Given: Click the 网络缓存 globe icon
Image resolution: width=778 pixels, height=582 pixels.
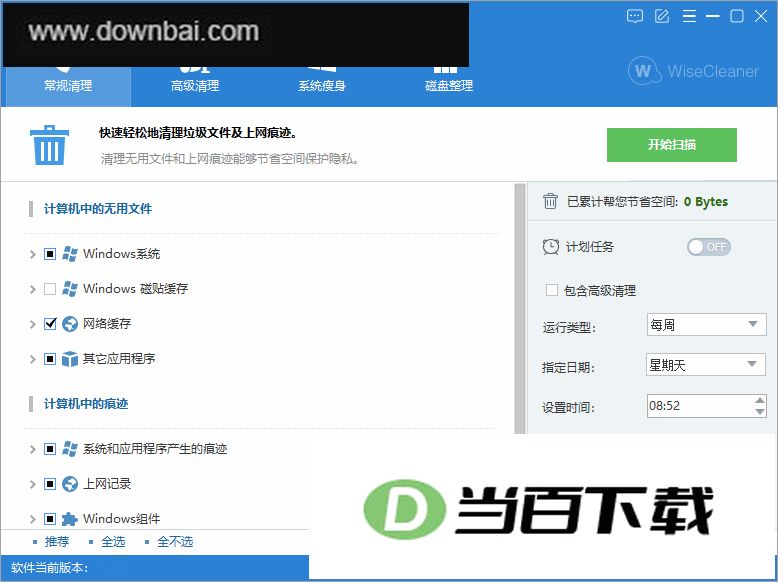Looking at the screenshot, I should pyautogui.click(x=70, y=324).
